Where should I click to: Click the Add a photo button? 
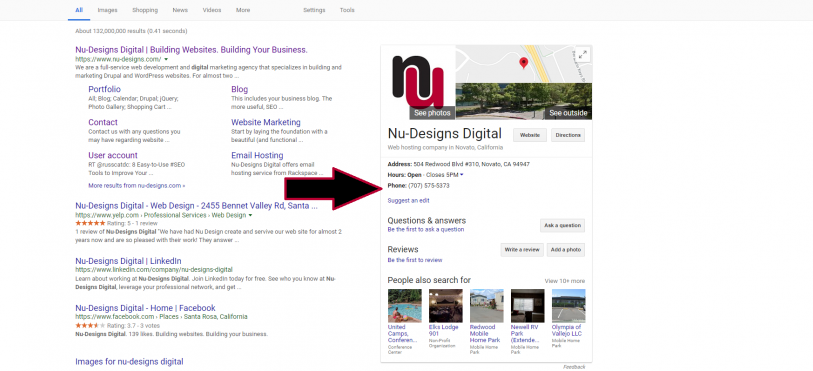[x=565, y=250]
